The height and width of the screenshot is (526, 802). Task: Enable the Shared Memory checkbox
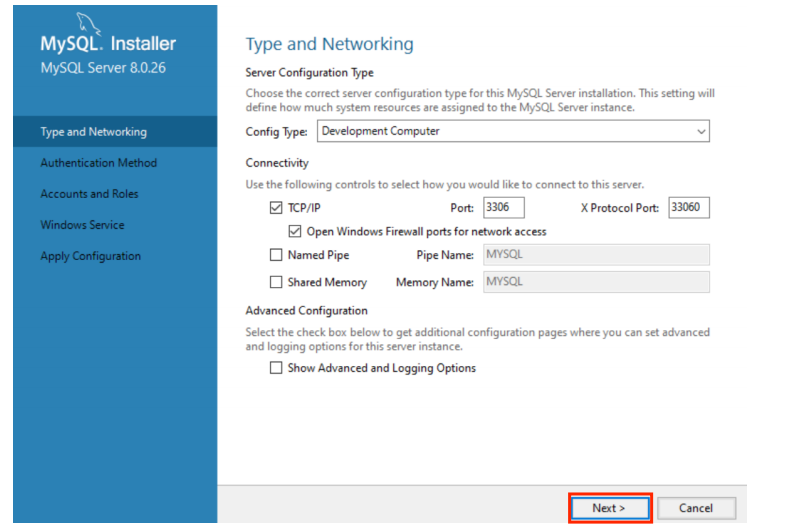coord(276,282)
